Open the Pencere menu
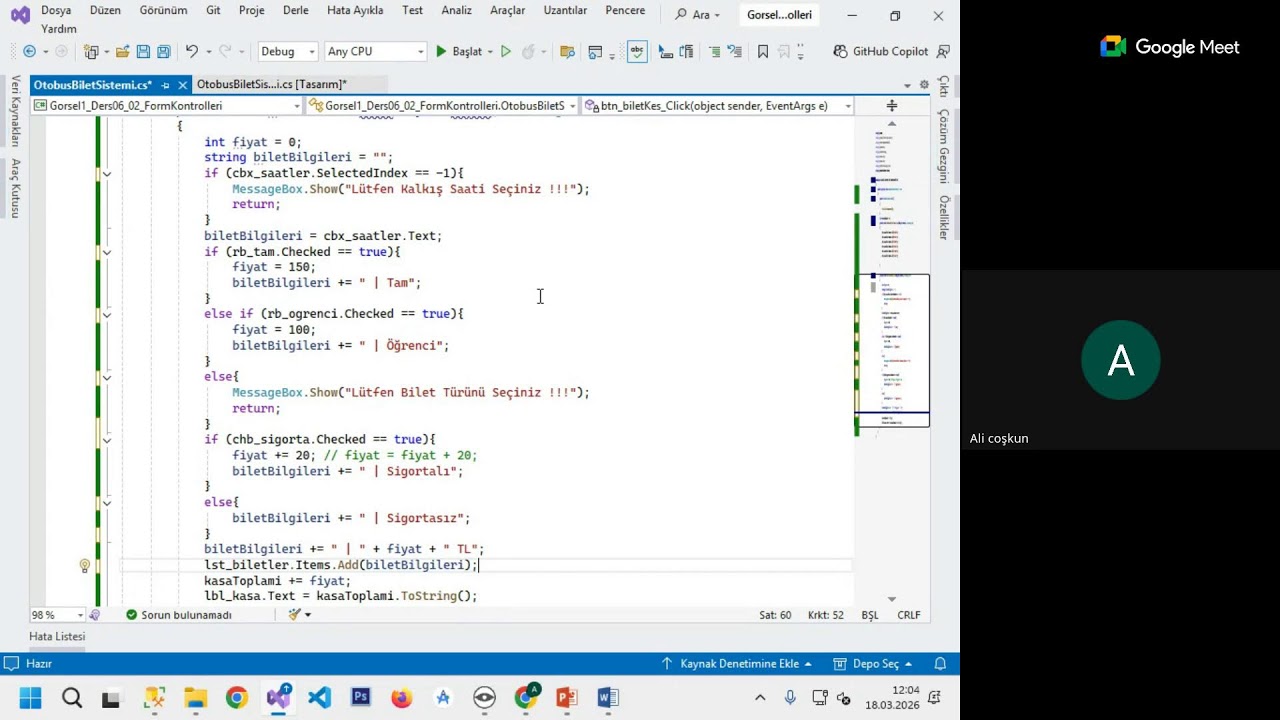The height and width of the screenshot is (720, 1280). click(625, 10)
